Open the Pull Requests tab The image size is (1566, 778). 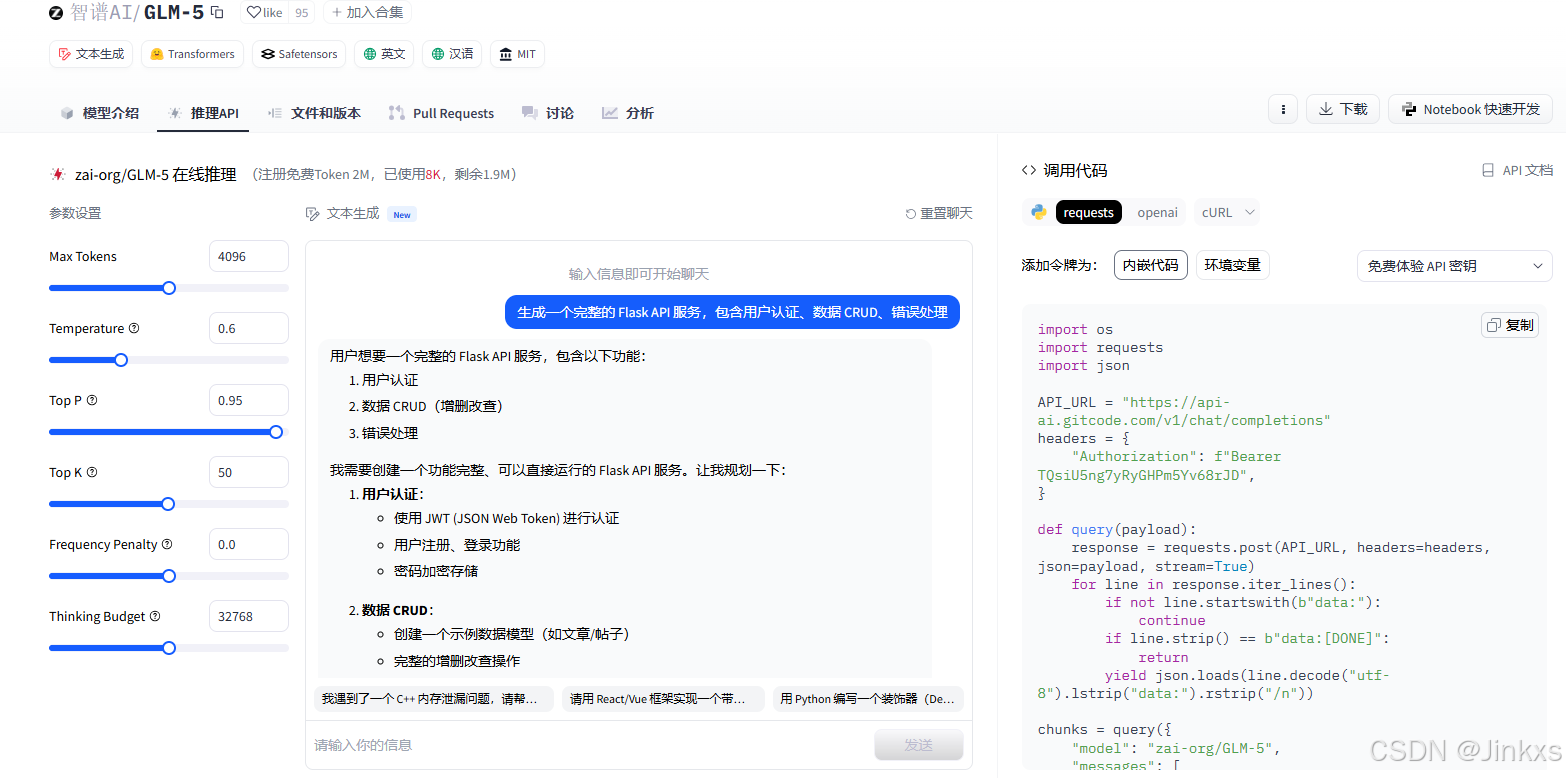coord(441,113)
